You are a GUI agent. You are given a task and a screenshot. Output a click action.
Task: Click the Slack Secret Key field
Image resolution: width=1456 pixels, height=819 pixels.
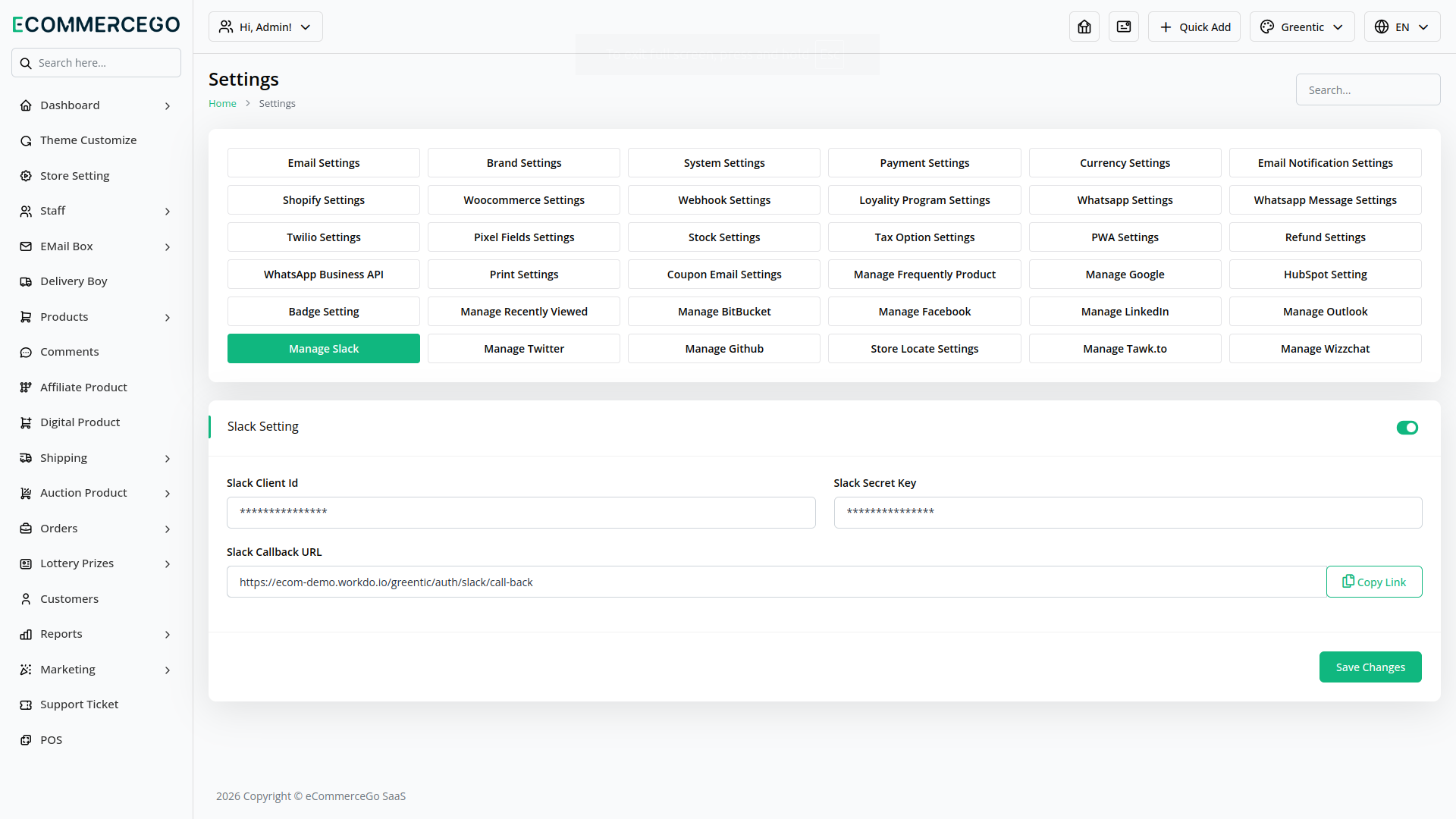1128,513
